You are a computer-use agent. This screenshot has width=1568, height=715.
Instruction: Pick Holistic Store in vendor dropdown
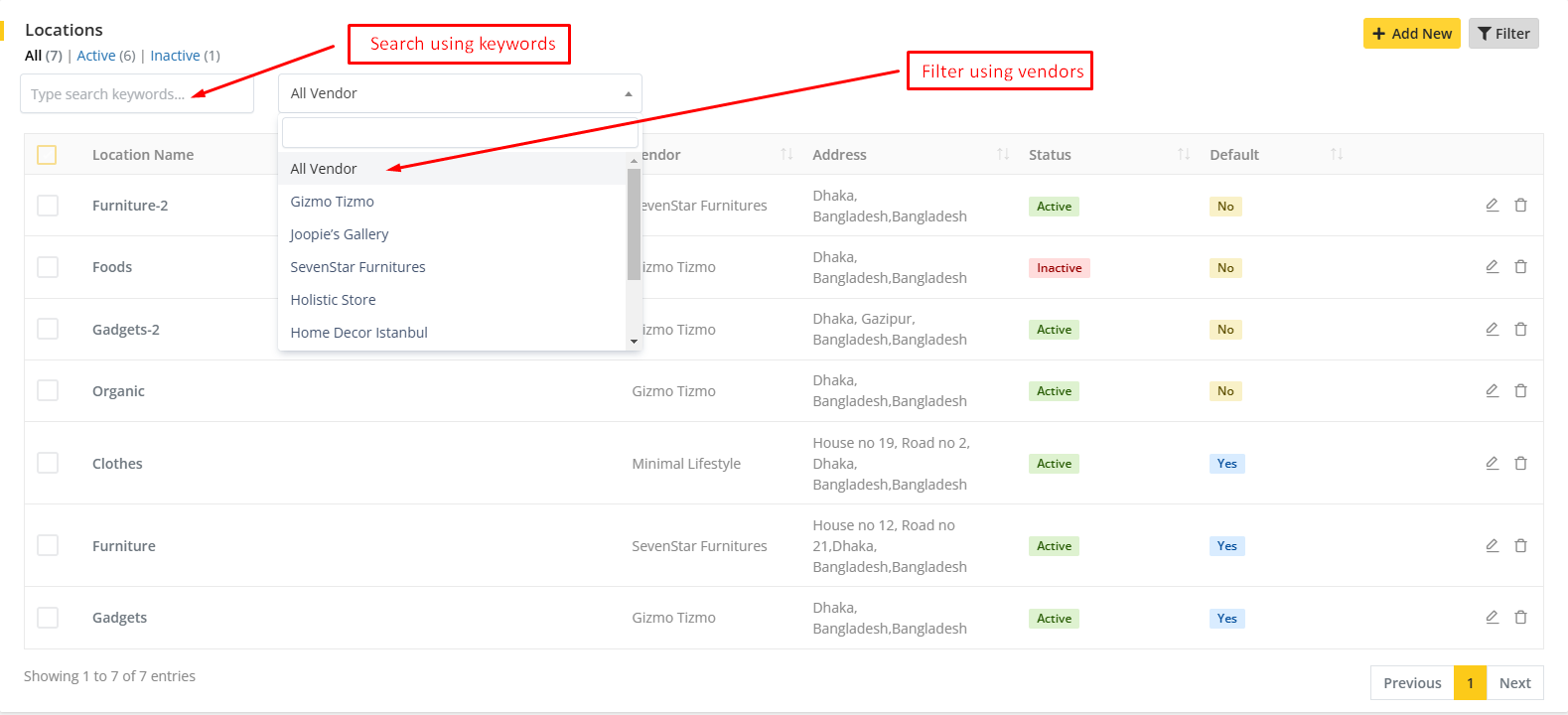click(334, 300)
